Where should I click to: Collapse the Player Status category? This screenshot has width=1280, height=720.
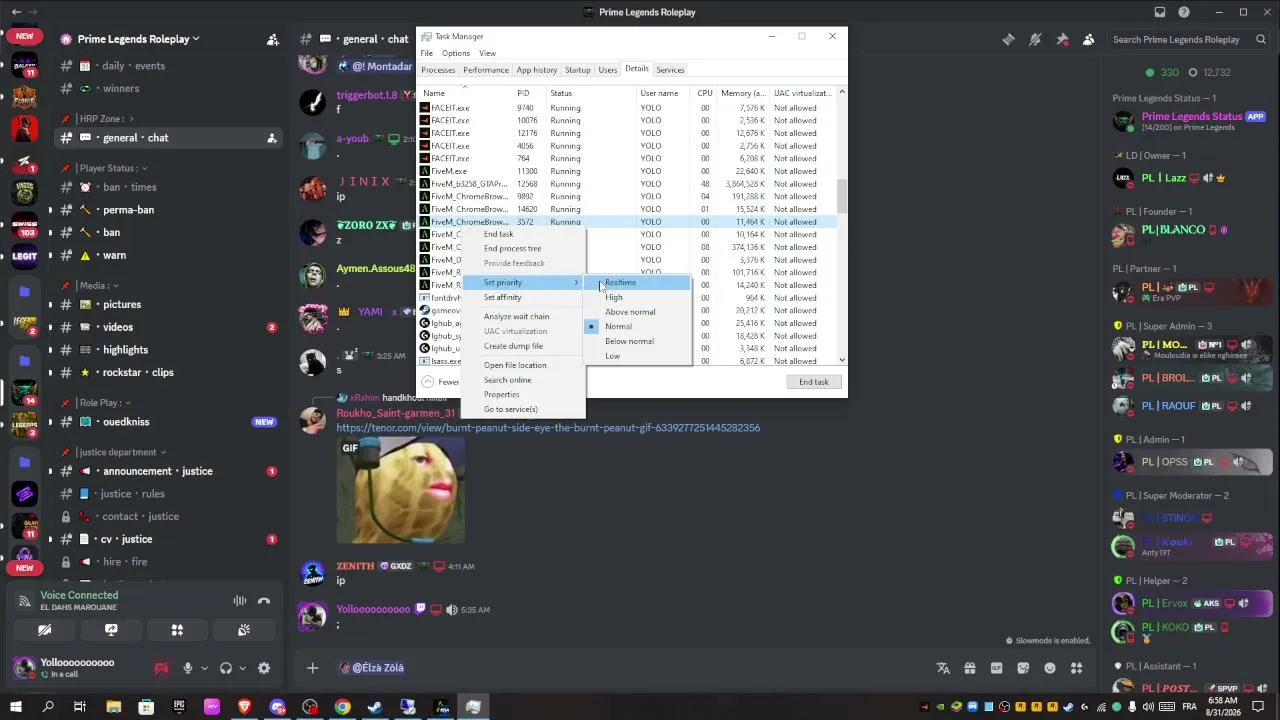click(114, 168)
